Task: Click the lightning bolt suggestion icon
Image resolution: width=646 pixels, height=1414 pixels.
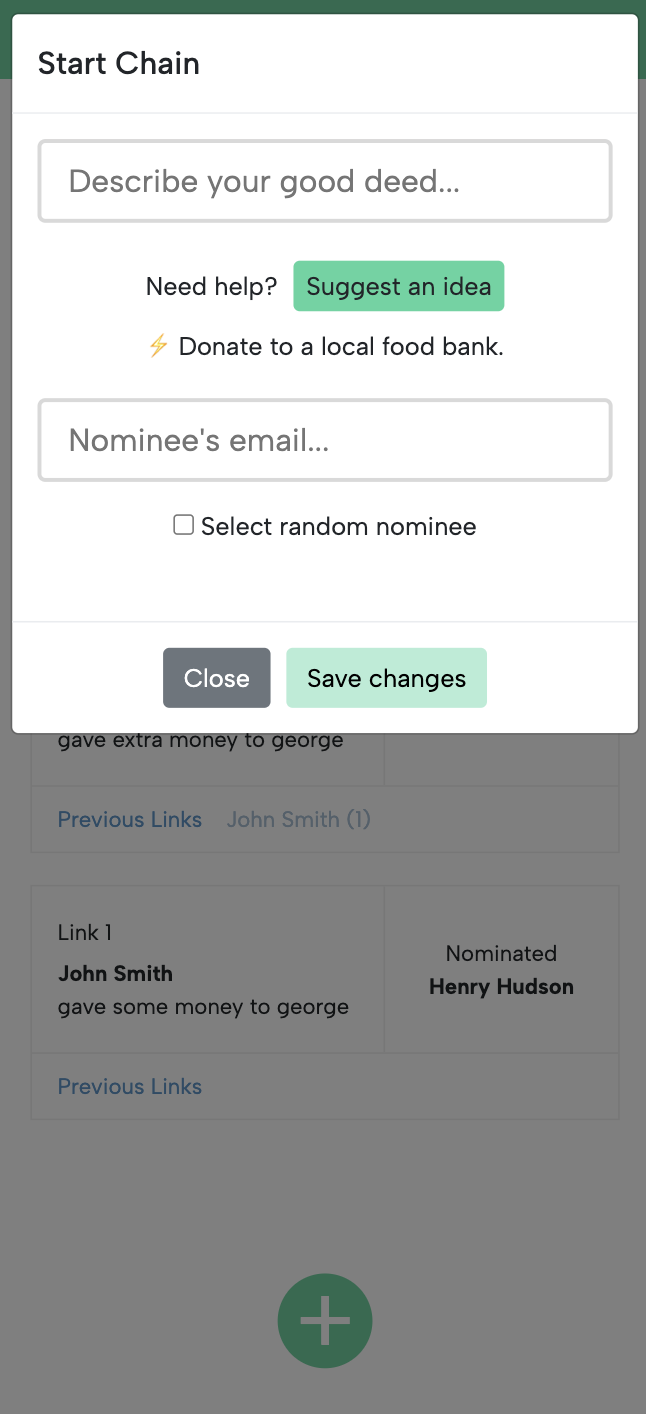Action: pos(158,347)
